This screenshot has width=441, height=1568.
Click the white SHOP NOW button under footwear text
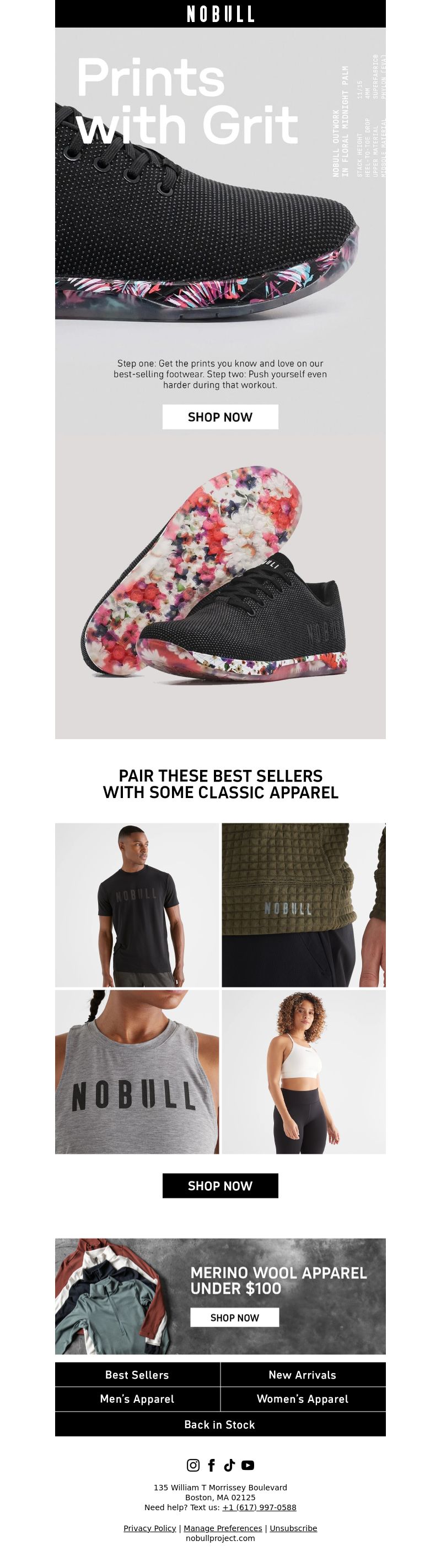click(220, 417)
